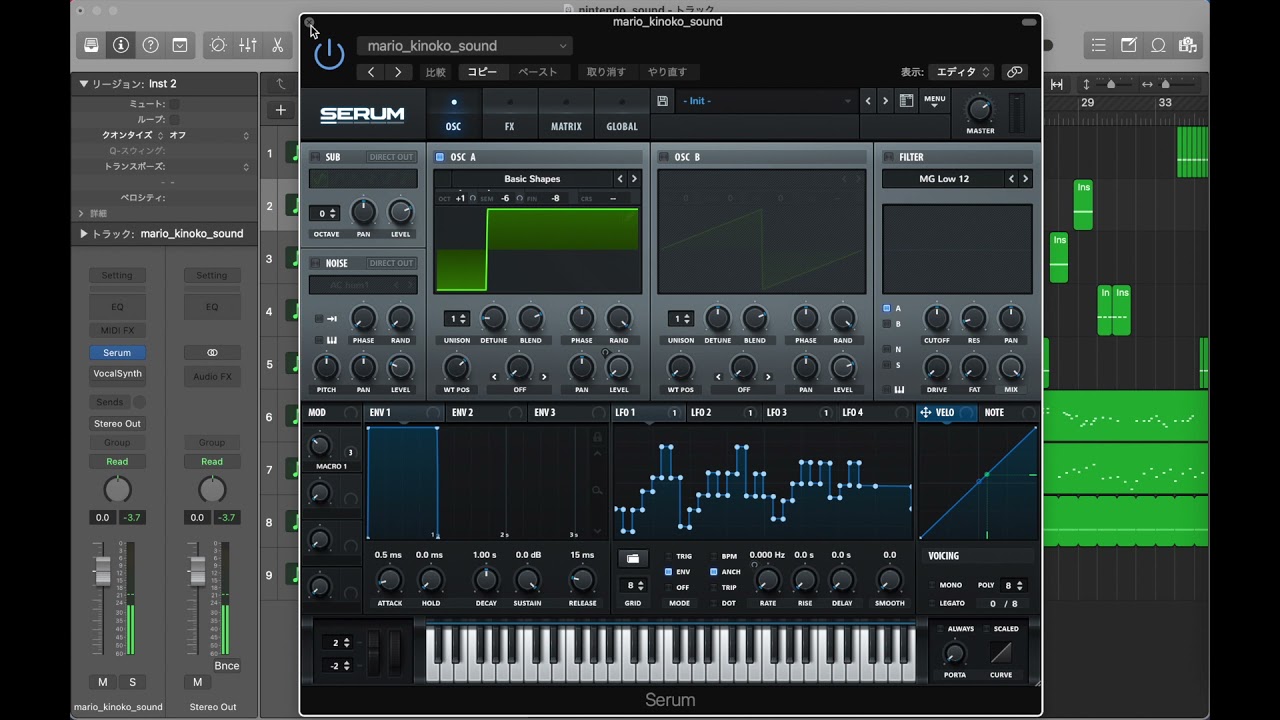Open the MG Low 12 filter type menu
This screenshot has width=1280, height=720.
point(944,179)
